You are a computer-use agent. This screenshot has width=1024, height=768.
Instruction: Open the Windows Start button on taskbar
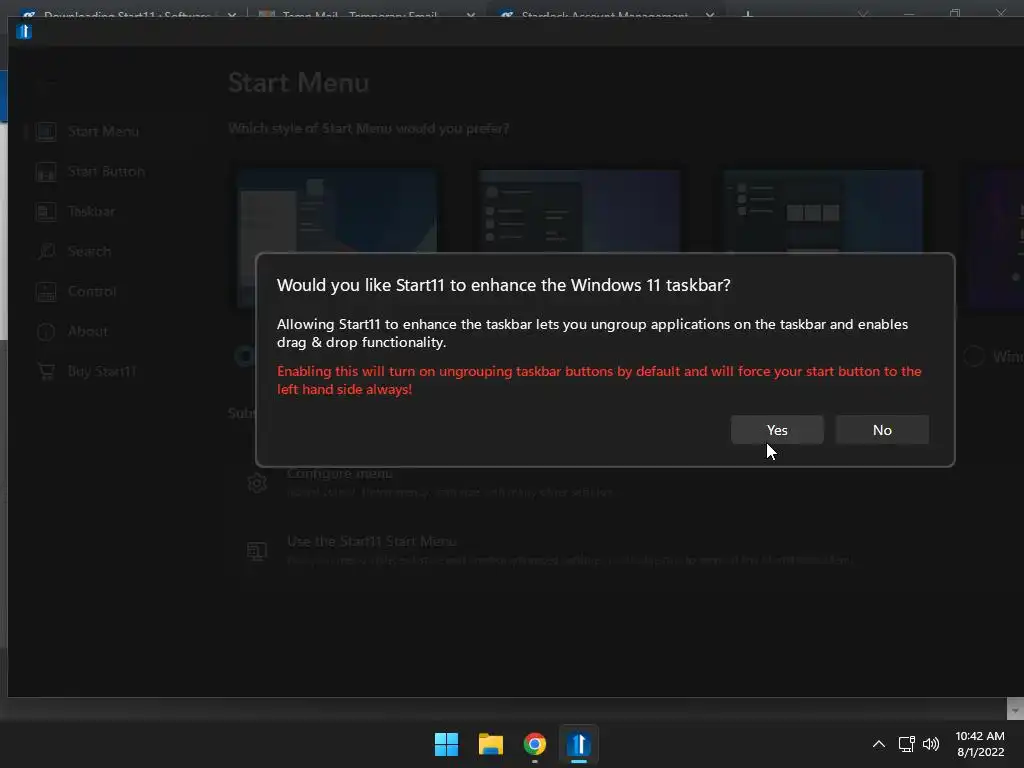(x=447, y=744)
